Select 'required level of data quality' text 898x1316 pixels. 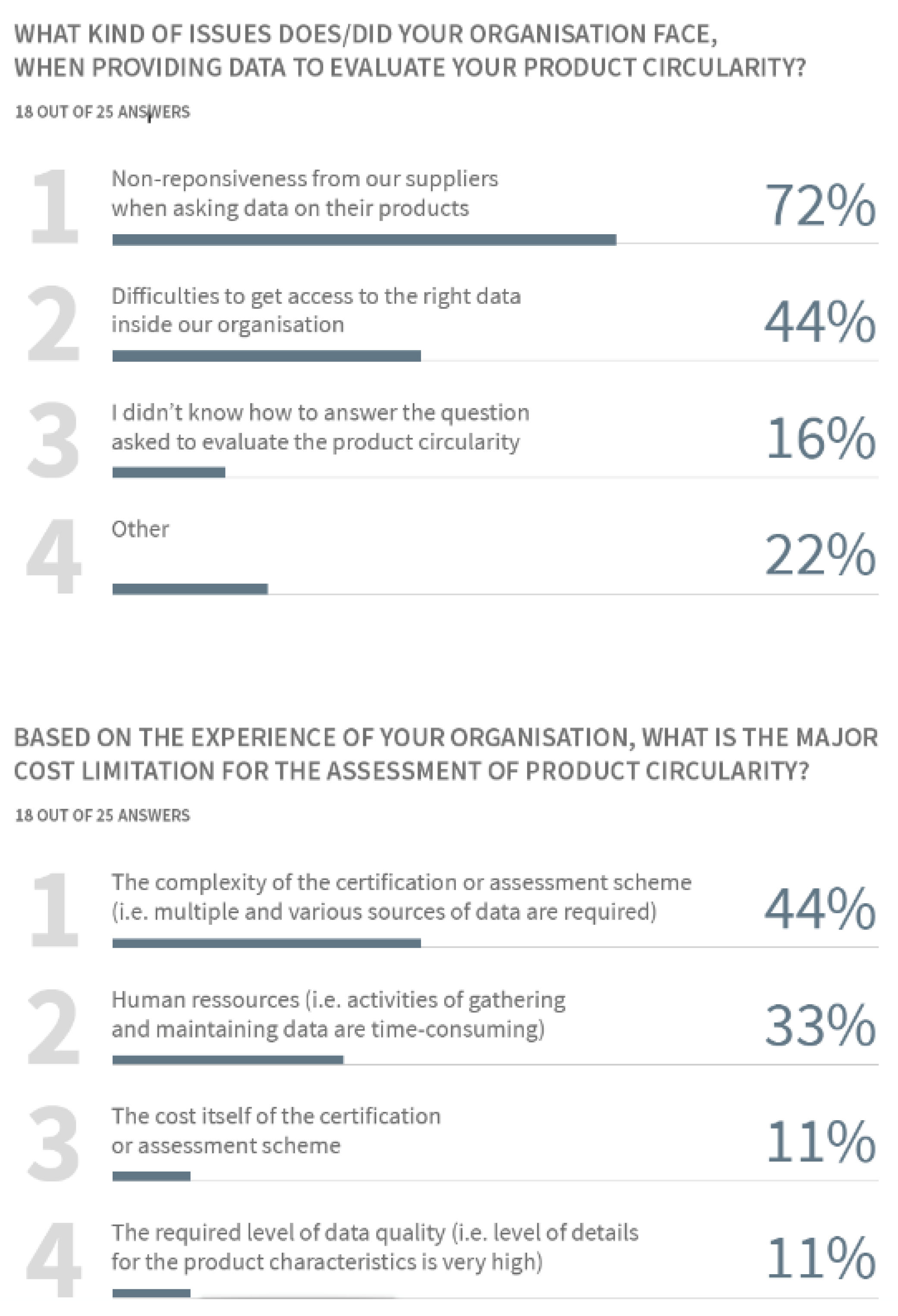pos(374,1247)
